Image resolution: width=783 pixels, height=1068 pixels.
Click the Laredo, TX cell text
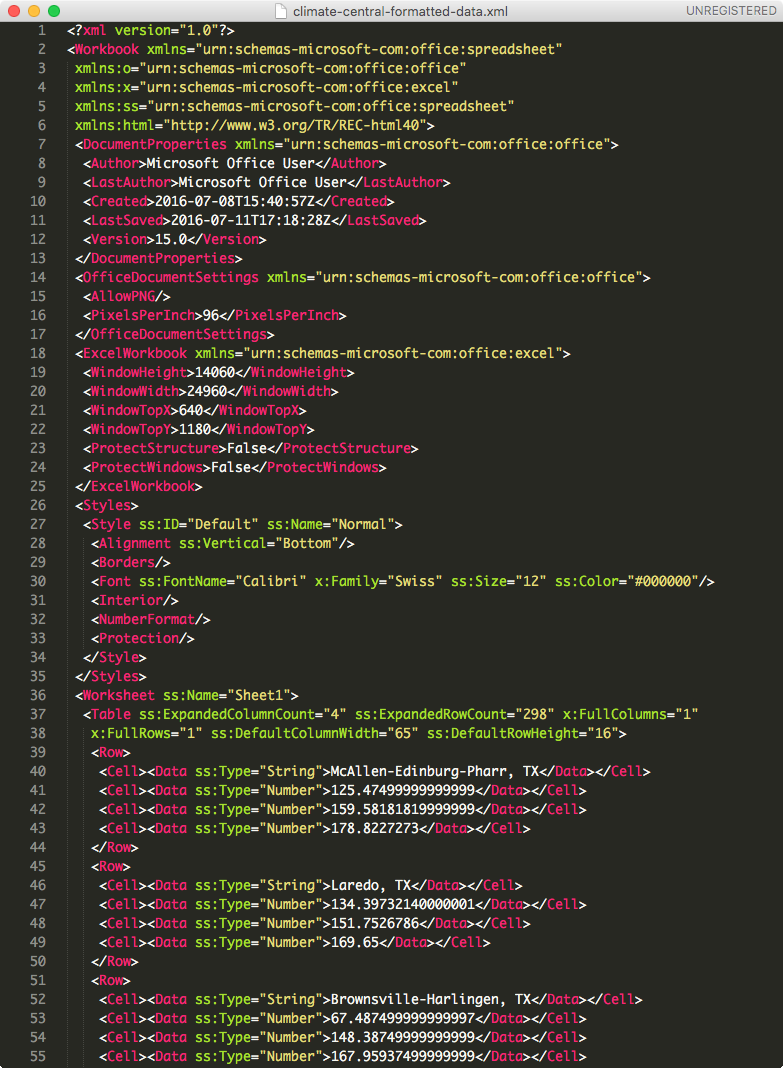point(370,885)
